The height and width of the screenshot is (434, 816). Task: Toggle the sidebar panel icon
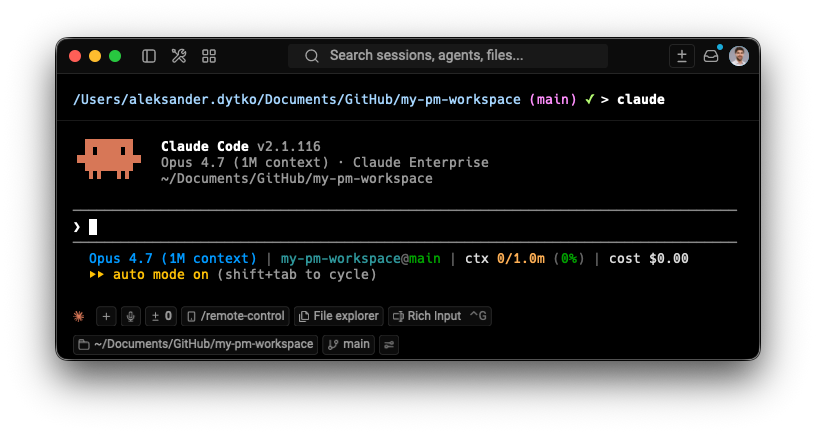coord(149,56)
